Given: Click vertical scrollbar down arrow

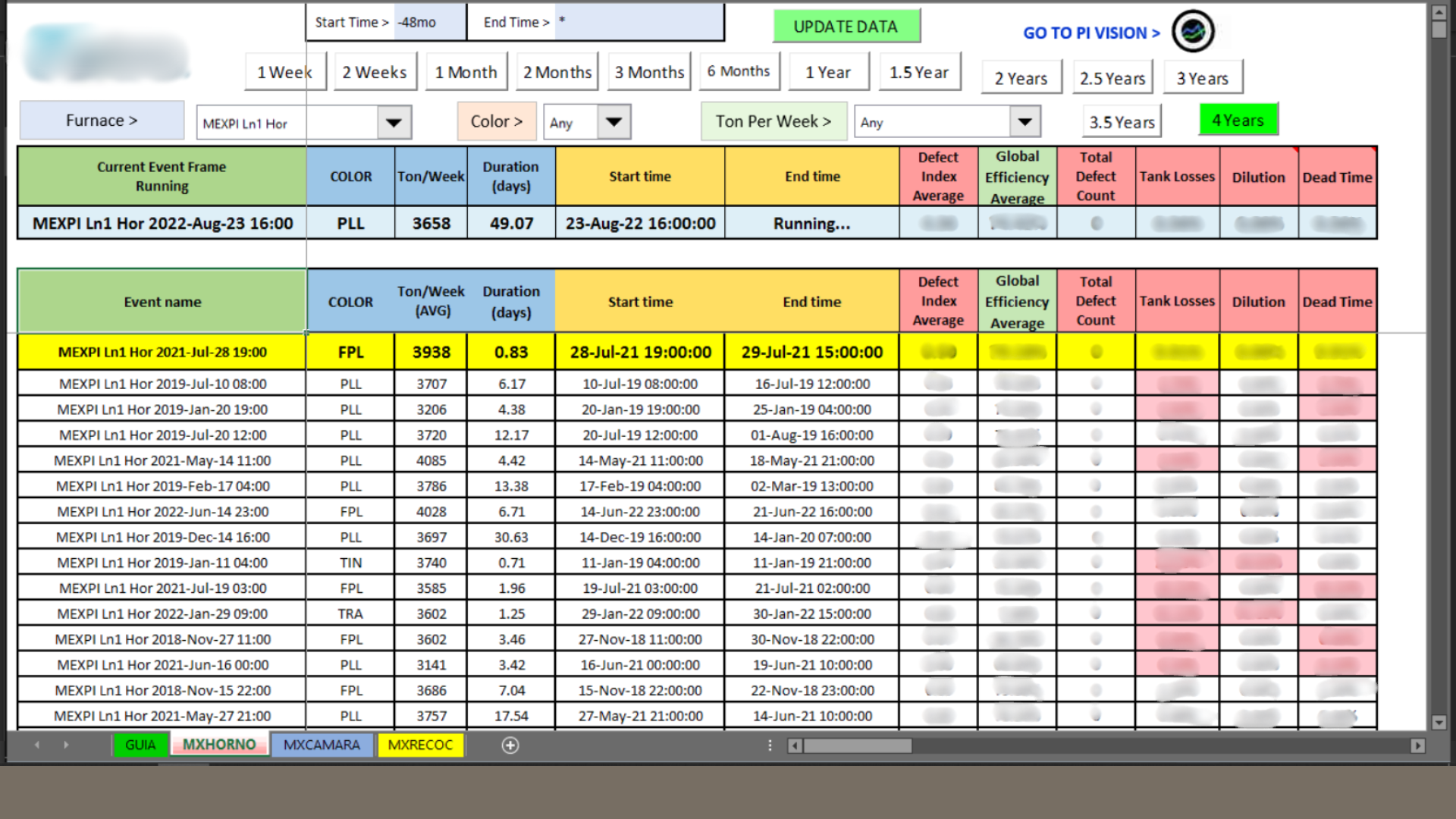Looking at the screenshot, I should 1439,722.
